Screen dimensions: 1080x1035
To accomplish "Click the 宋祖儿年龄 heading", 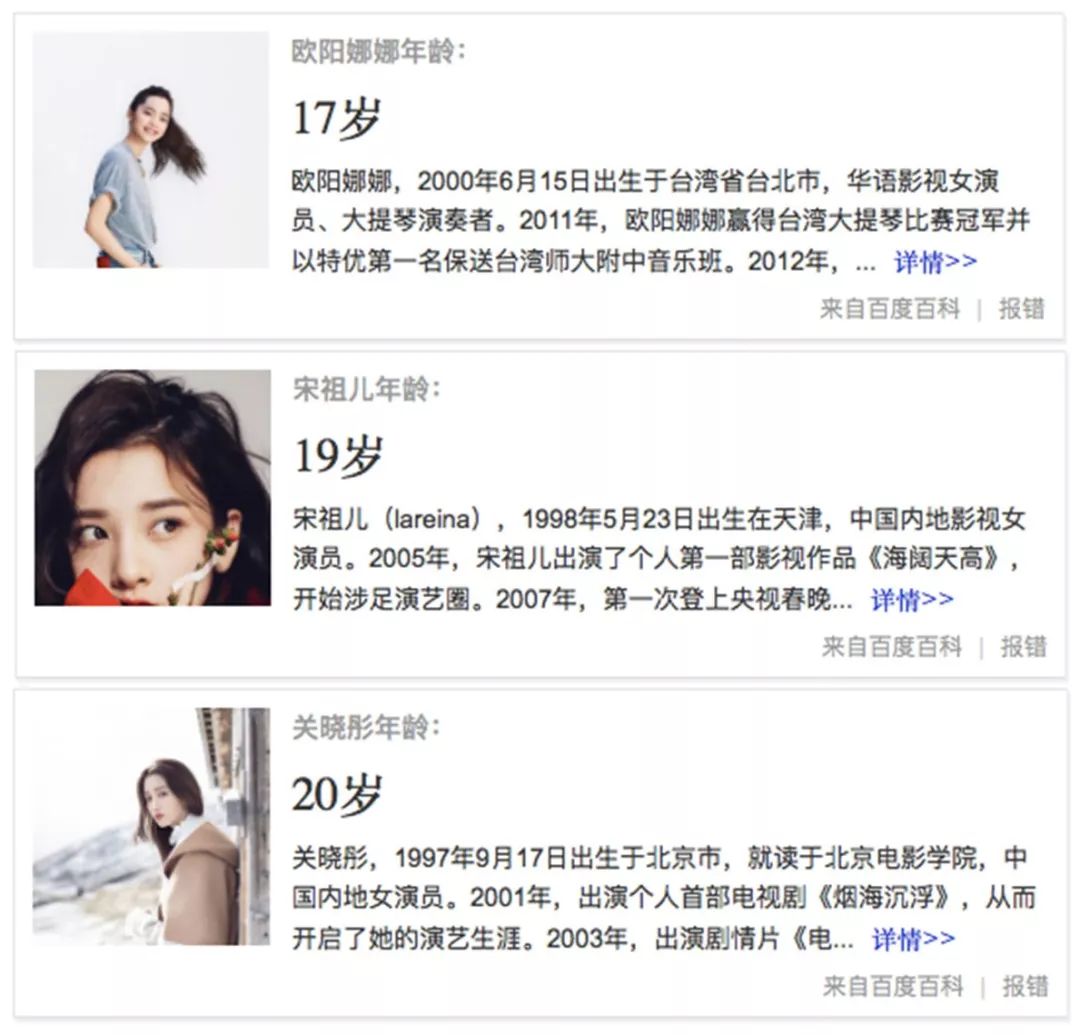I will click(366, 389).
